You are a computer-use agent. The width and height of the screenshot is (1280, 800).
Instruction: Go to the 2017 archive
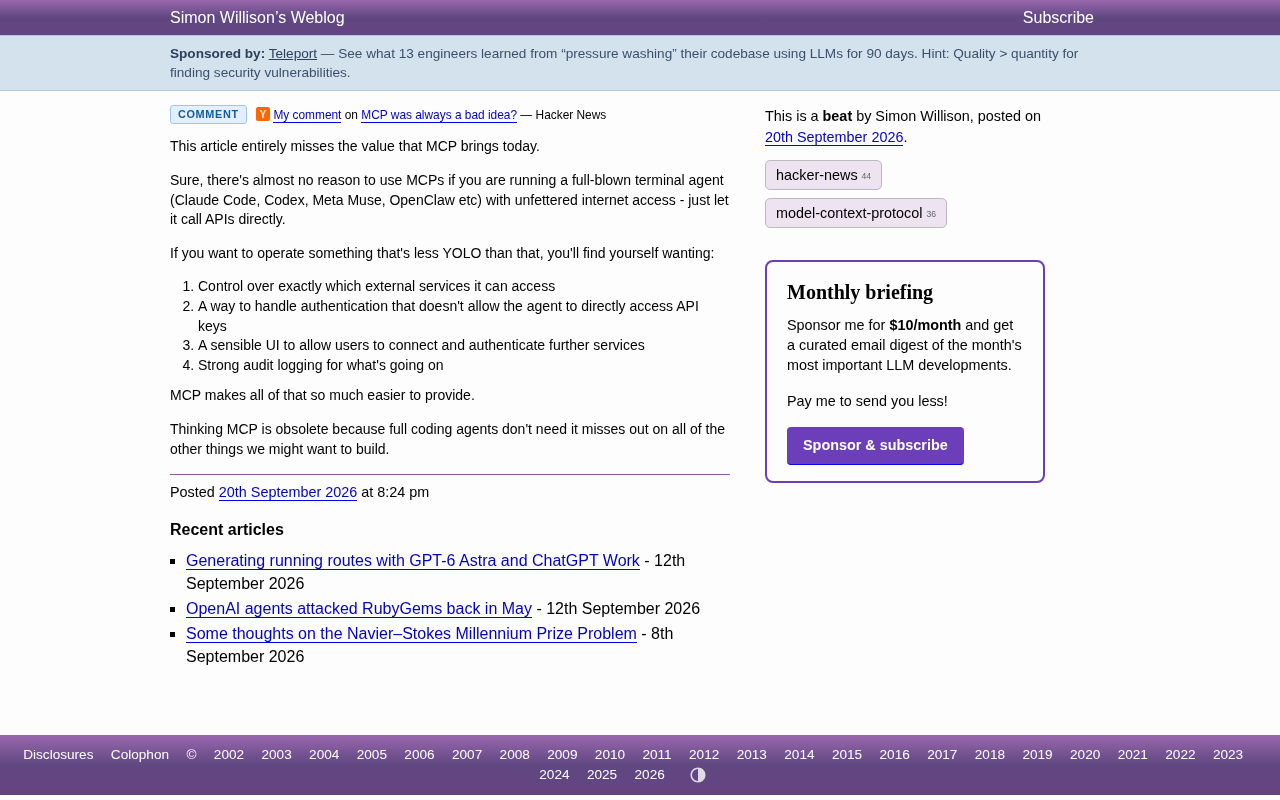pos(942,755)
